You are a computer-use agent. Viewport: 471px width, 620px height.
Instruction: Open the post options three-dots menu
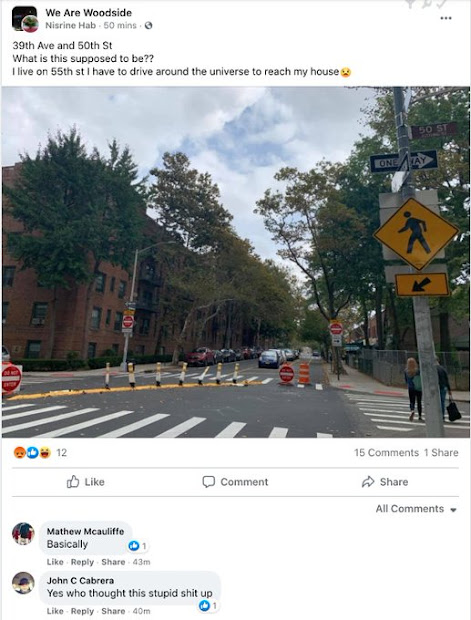click(446, 18)
